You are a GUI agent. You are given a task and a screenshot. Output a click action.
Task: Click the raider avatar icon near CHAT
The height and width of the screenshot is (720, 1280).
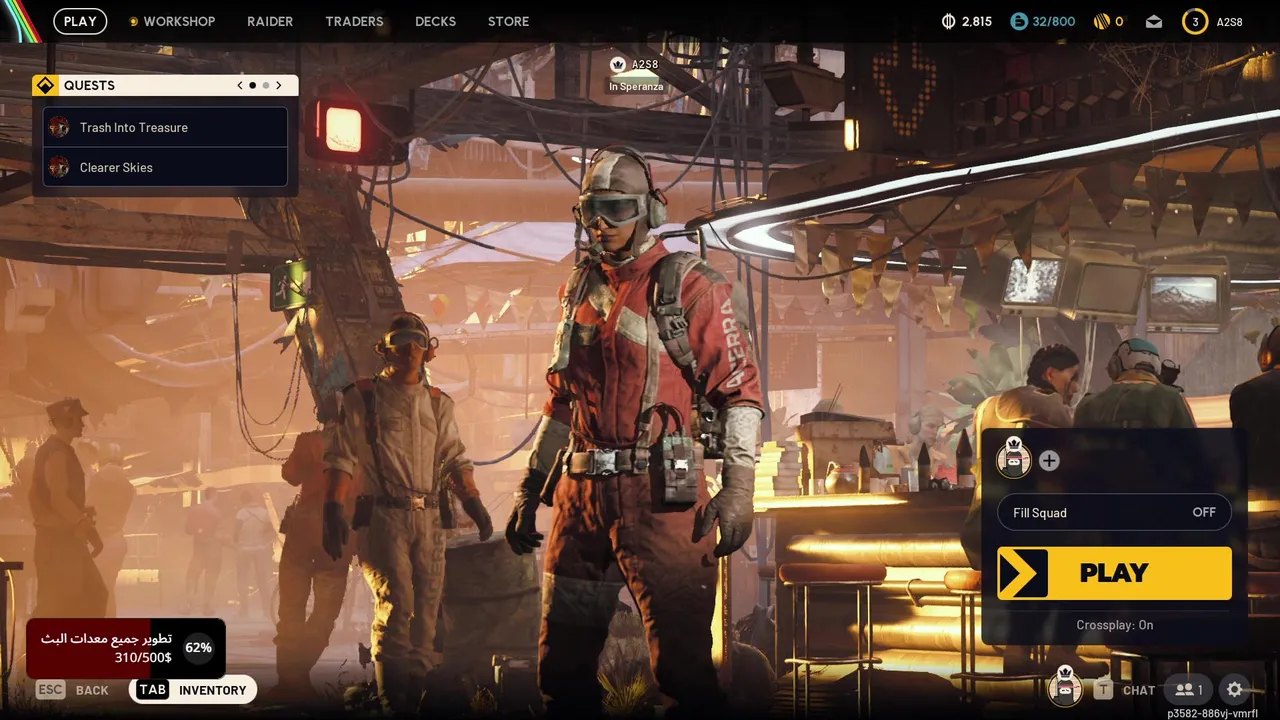[x=1065, y=687]
